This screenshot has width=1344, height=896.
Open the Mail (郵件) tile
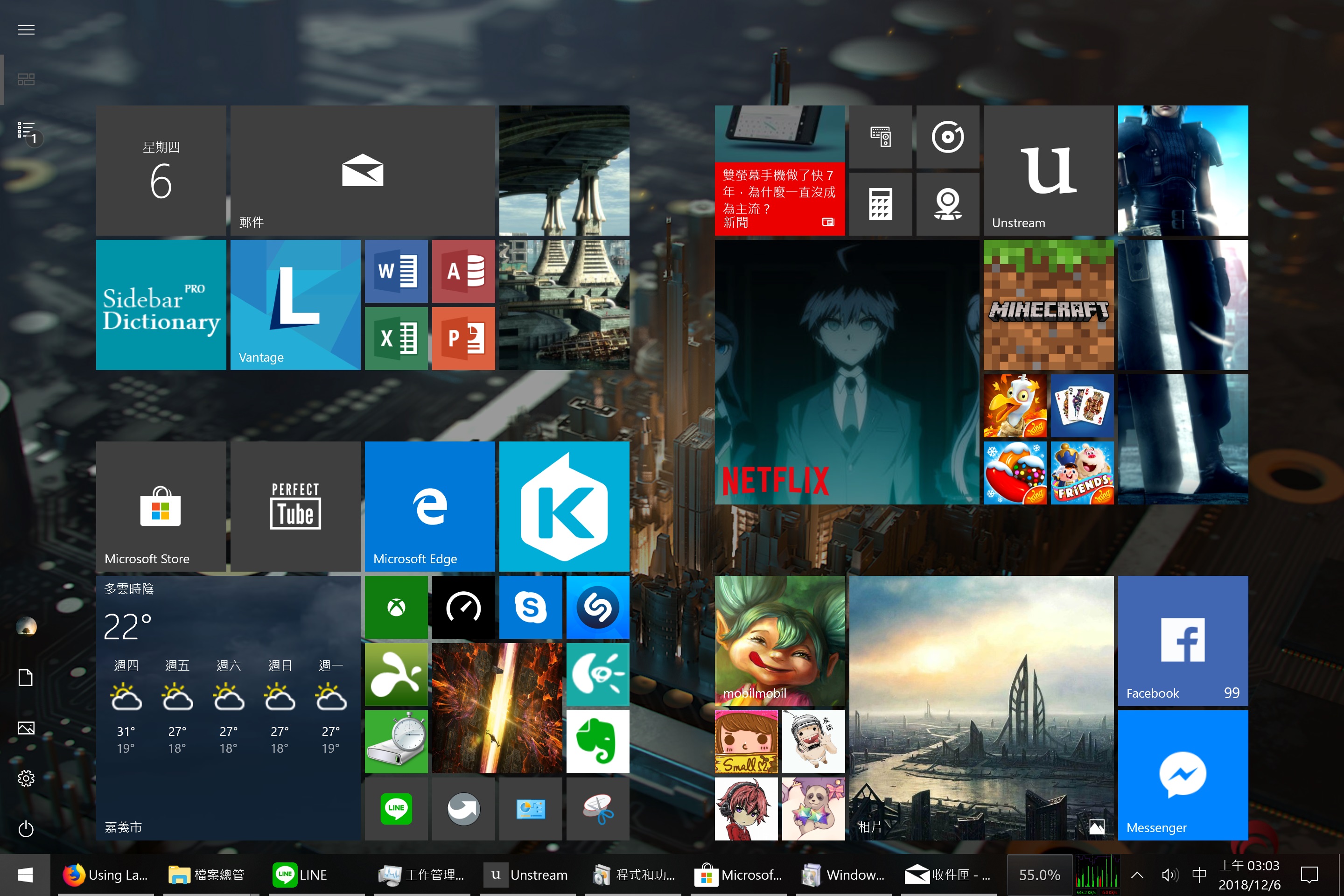point(363,170)
